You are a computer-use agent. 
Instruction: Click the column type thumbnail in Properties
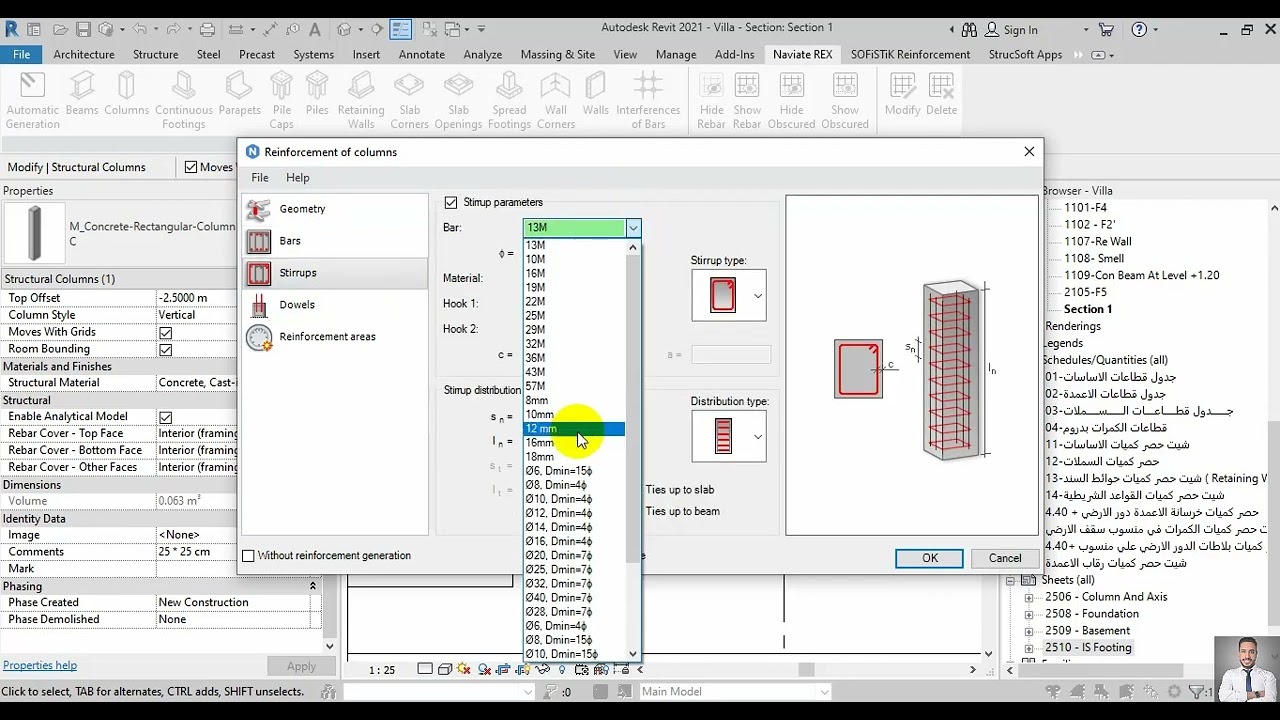point(35,234)
